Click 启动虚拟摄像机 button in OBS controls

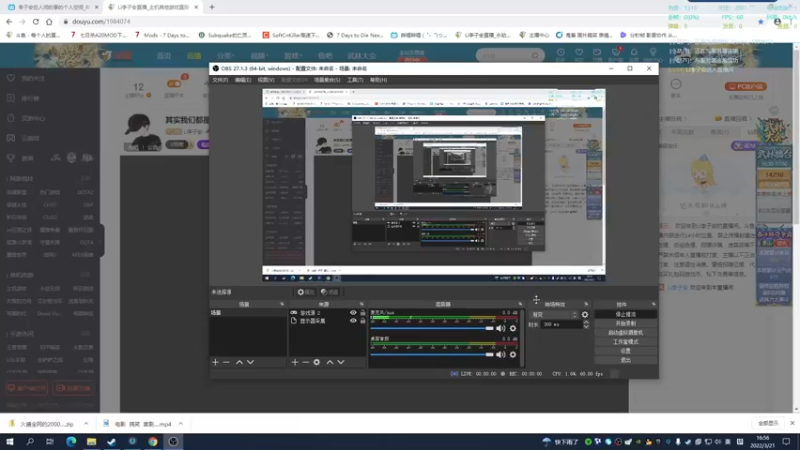[626, 333]
